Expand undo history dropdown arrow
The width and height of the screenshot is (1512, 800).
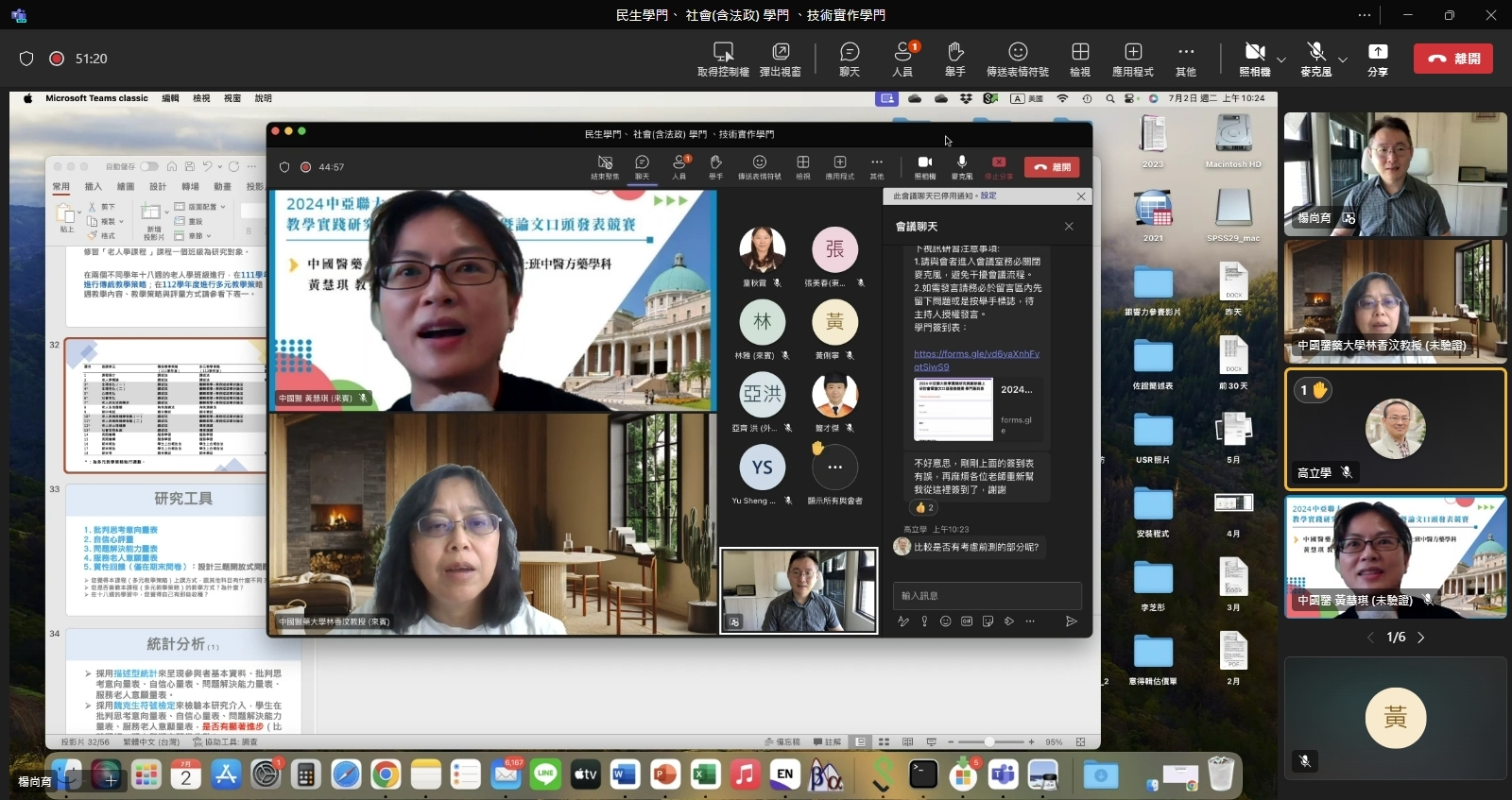[x=219, y=167]
